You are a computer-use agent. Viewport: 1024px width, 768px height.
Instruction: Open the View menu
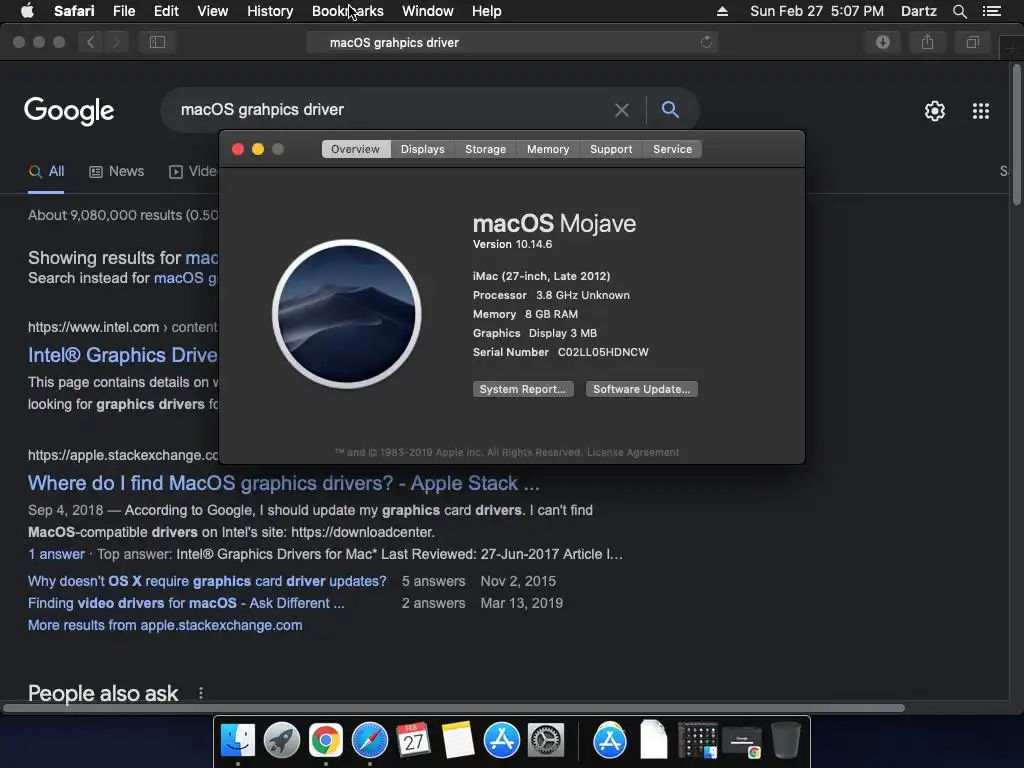[212, 11]
